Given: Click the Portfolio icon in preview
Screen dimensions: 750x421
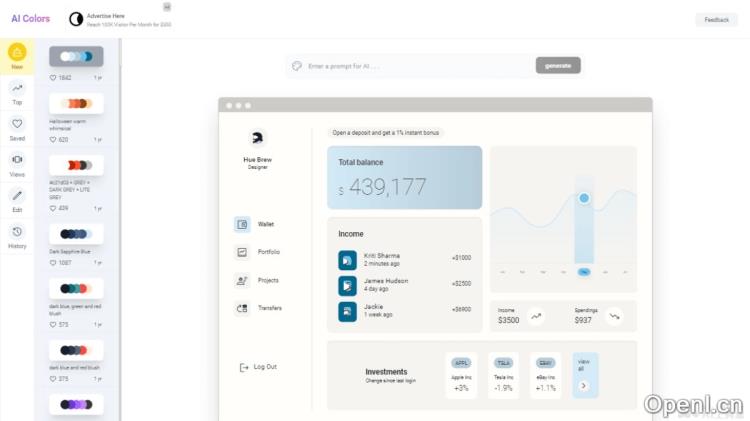Looking at the screenshot, I should [242, 252].
